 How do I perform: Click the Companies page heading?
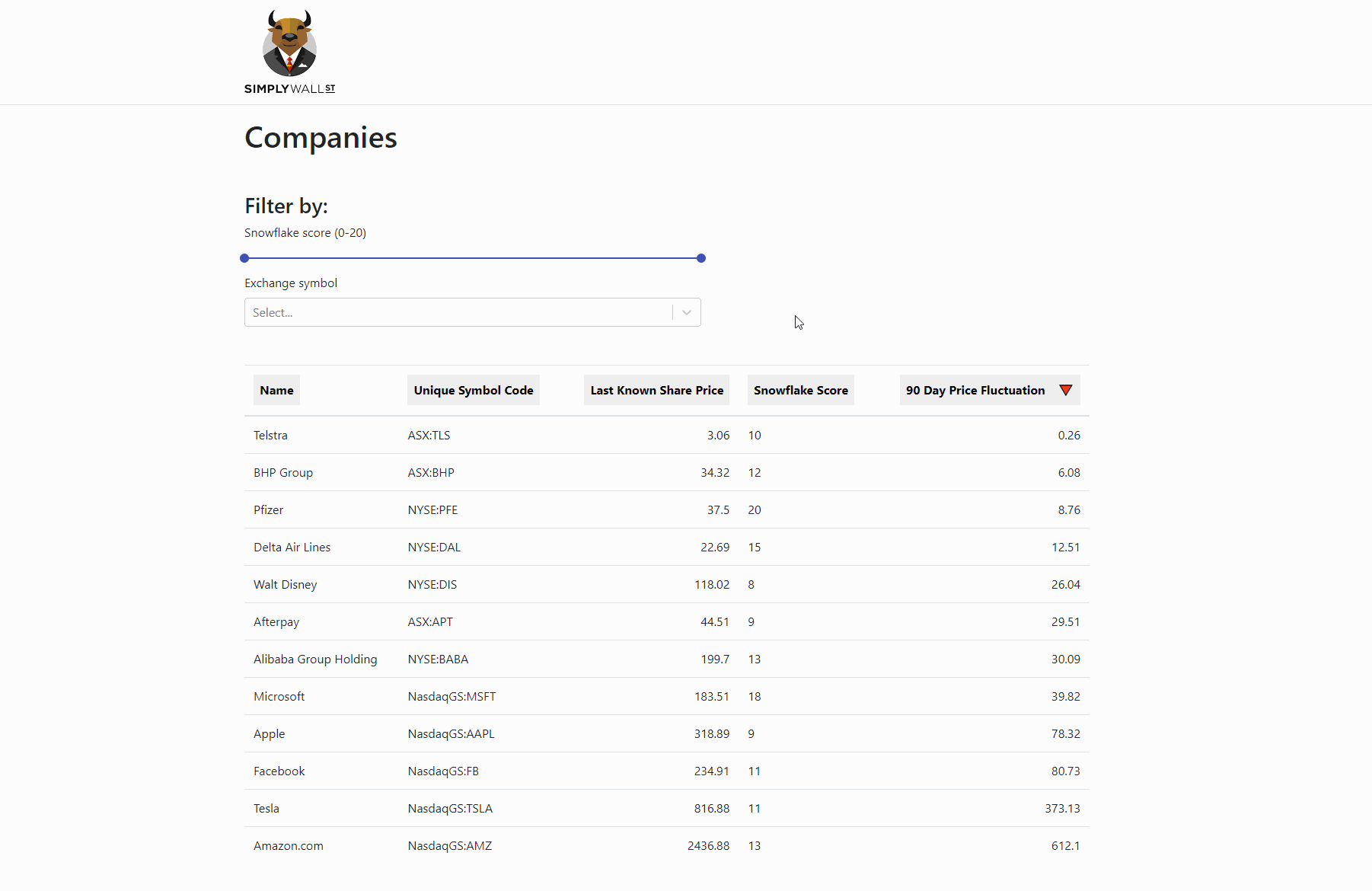coord(320,138)
